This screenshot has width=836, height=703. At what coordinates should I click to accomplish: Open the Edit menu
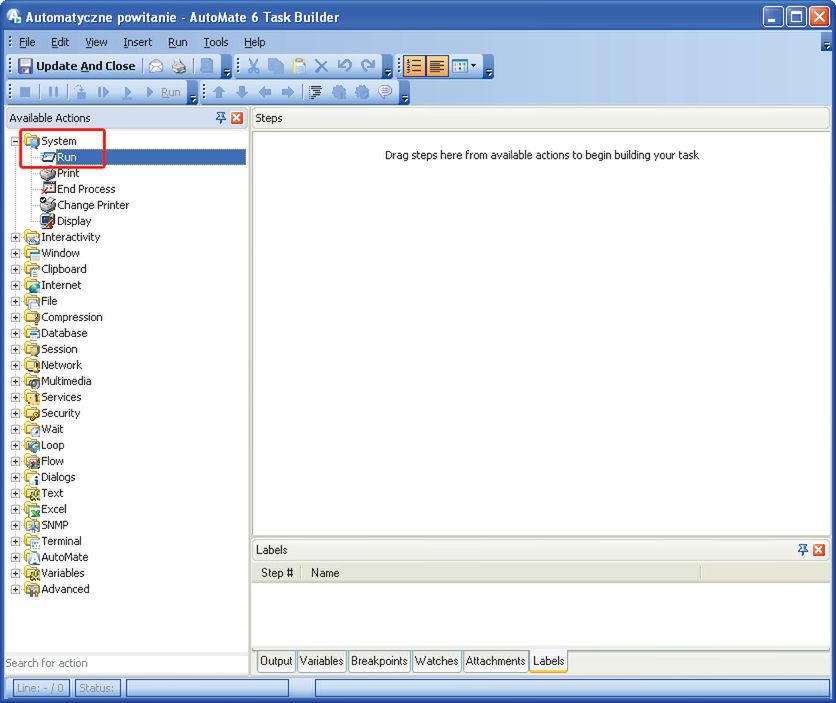coord(60,42)
